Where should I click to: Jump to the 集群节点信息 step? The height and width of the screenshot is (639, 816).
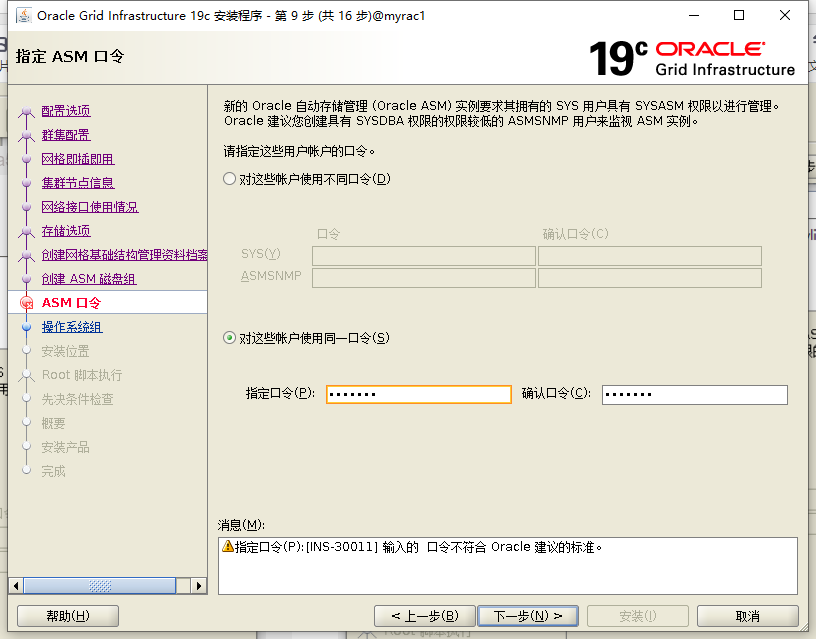(78, 183)
